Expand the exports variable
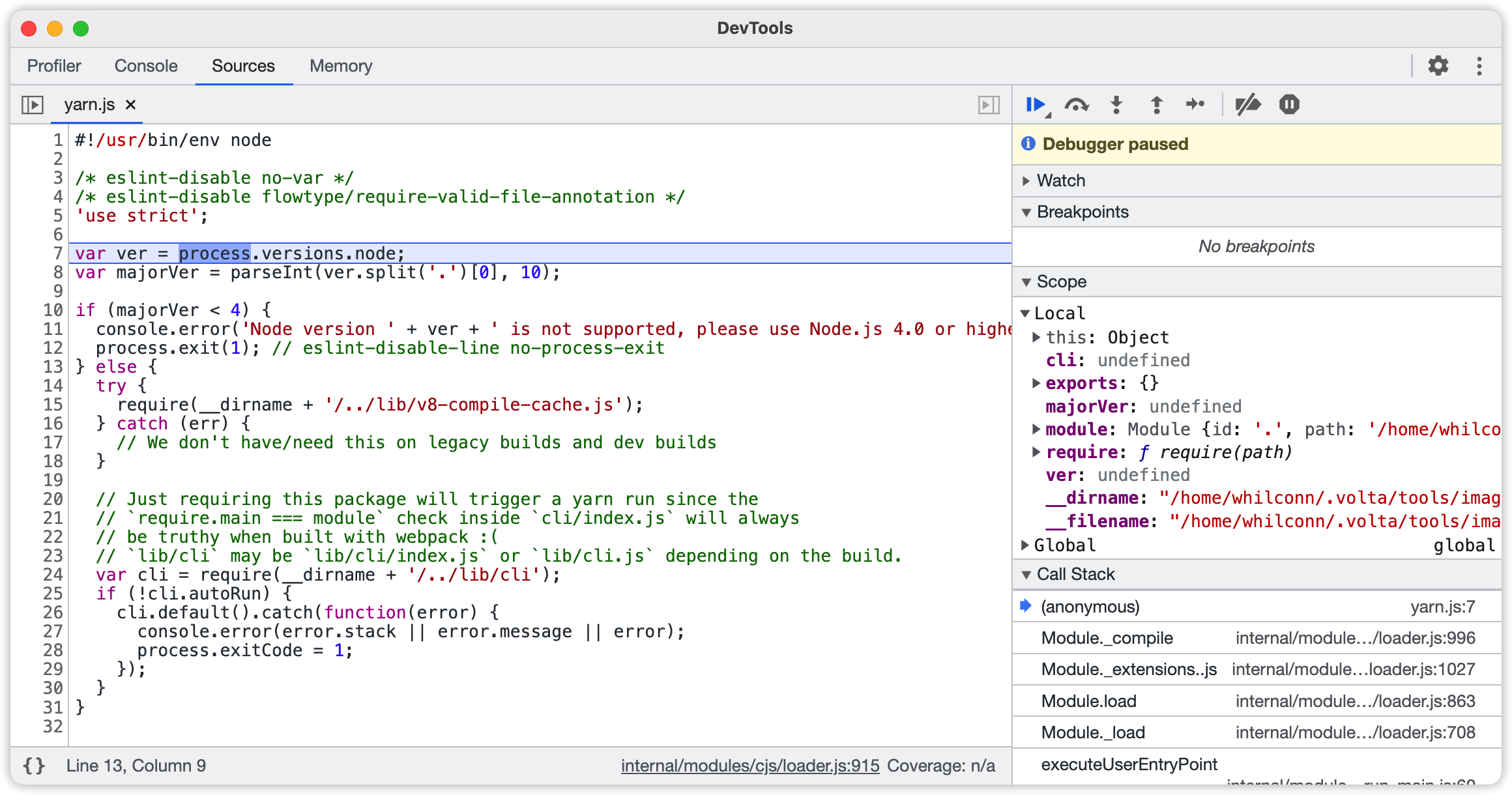Viewport: 1512px width, 795px height. 1036,383
